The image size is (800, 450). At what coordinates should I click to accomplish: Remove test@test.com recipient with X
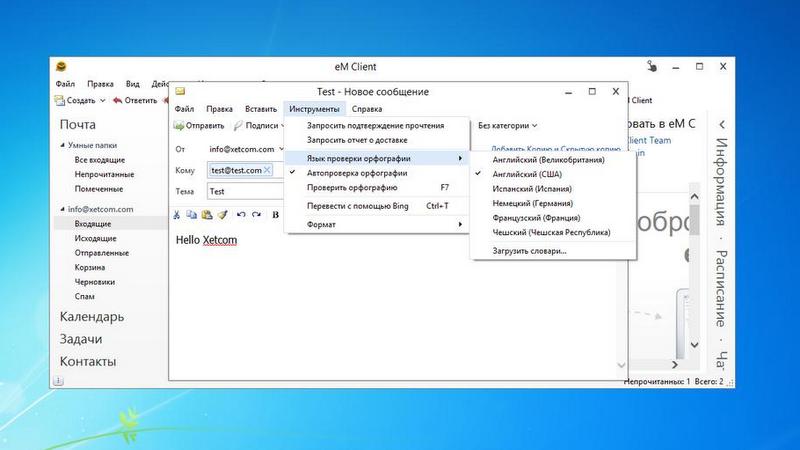click(x=267, y=170)
